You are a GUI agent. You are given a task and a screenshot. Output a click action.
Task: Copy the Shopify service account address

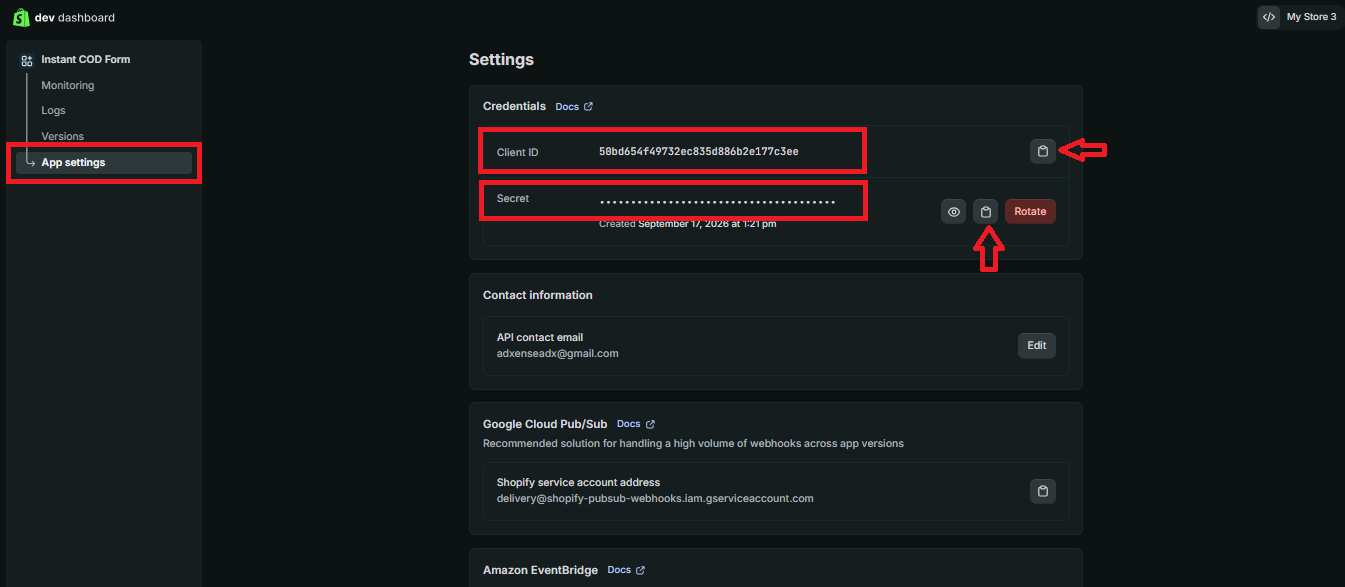click(x=1043, y=491)
